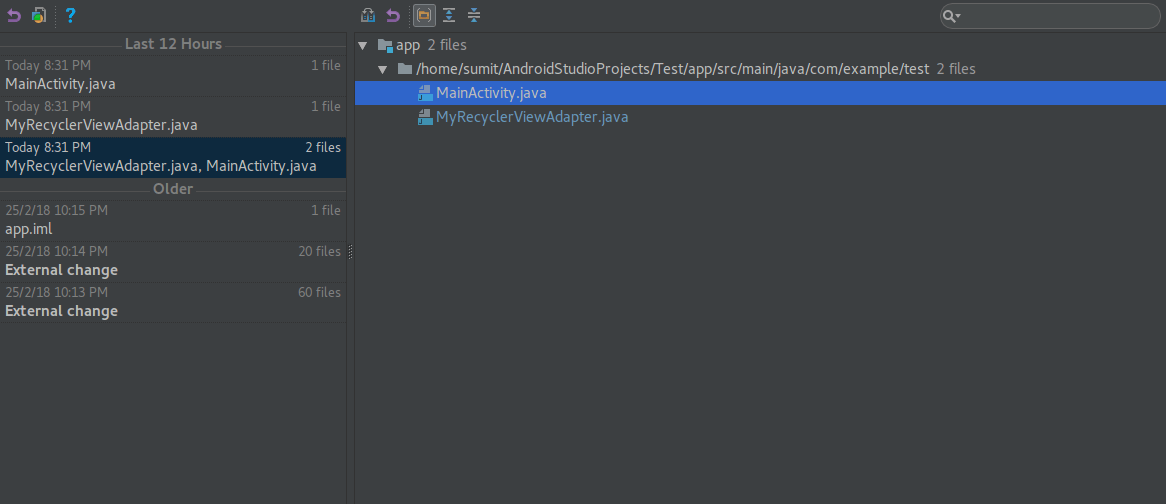Click the Expand All icon
This screenshot has height=504, width=1166.
449,15
